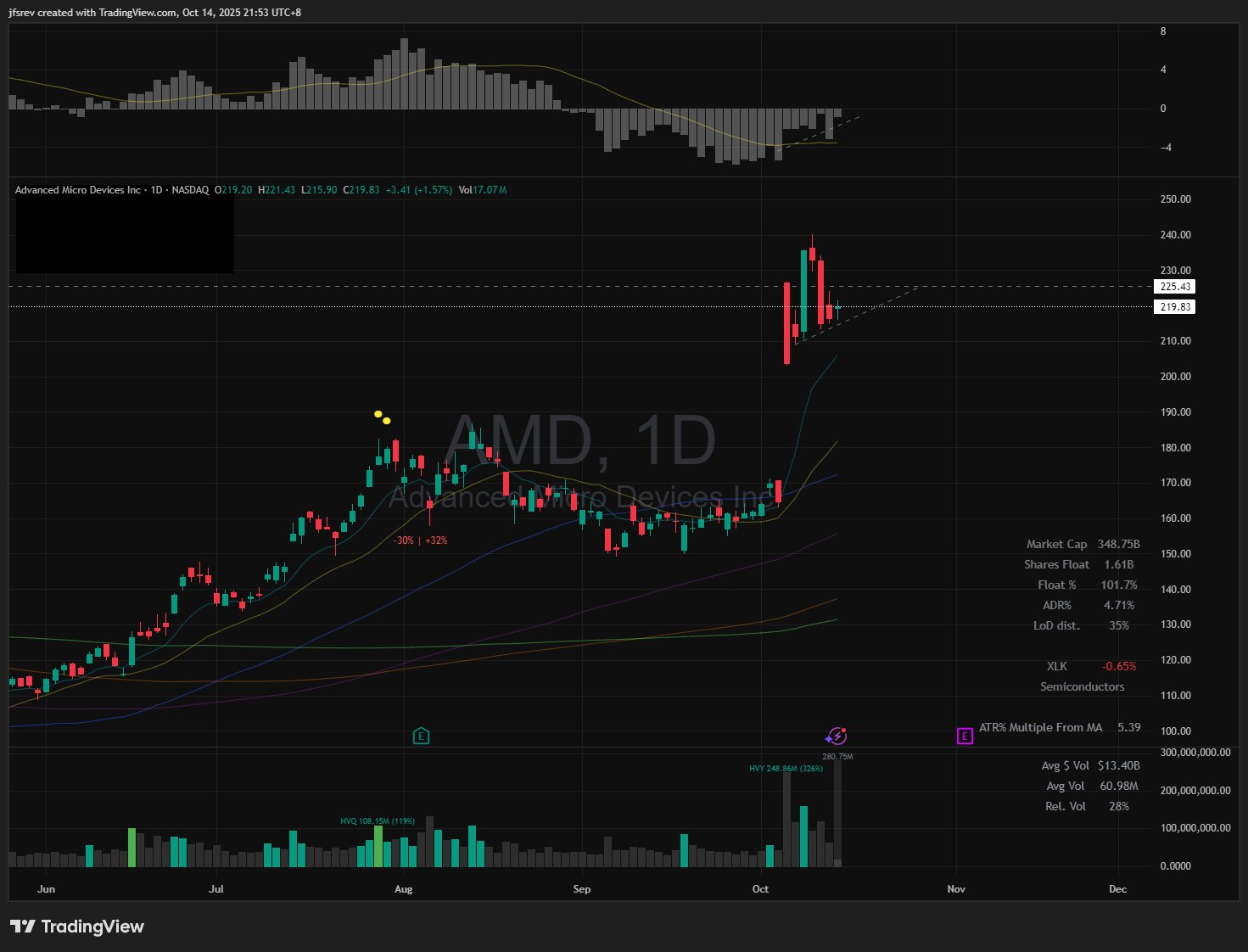
Task: Click the 'Jun' label on the time axis
Action: 47,889
